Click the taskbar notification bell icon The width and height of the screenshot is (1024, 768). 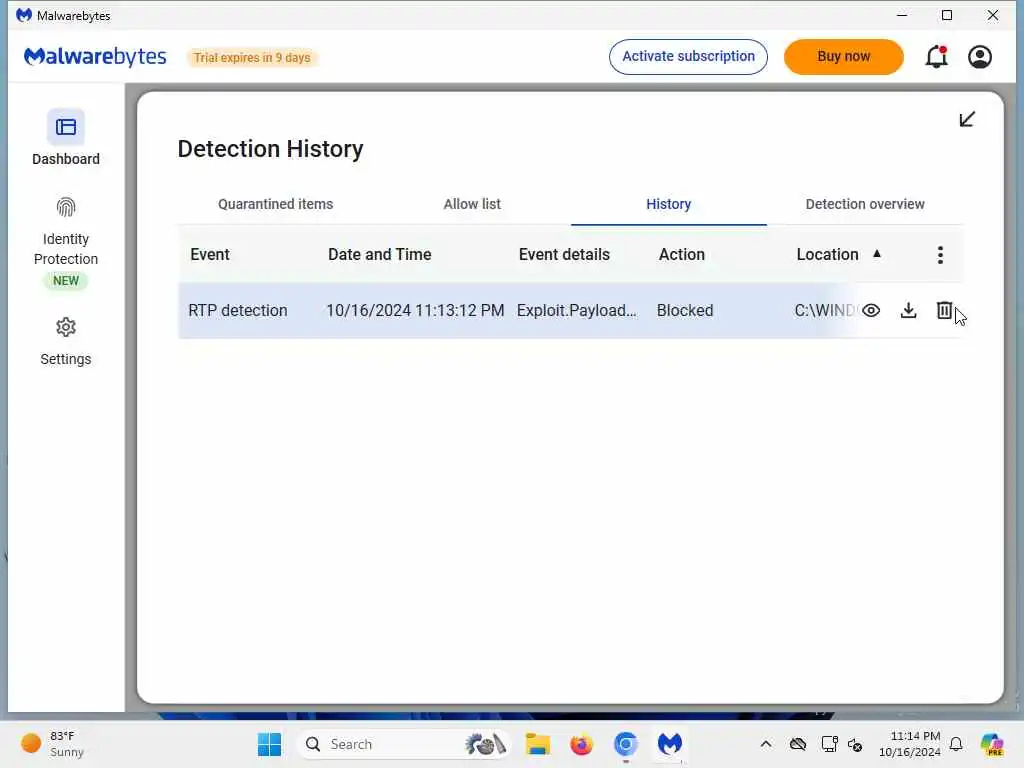coord(956,744)
